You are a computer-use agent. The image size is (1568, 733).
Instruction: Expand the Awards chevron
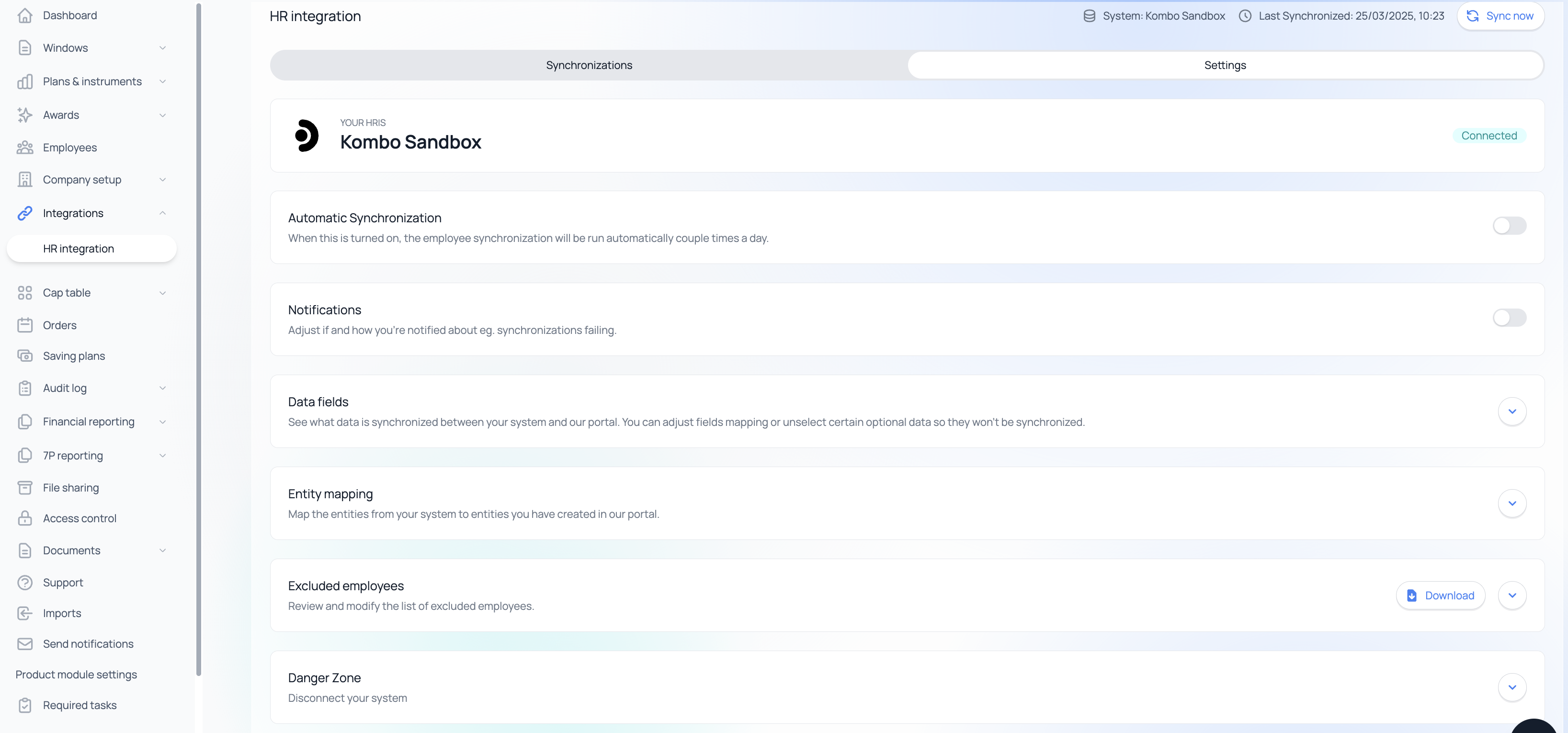click(x=162, y=115)
